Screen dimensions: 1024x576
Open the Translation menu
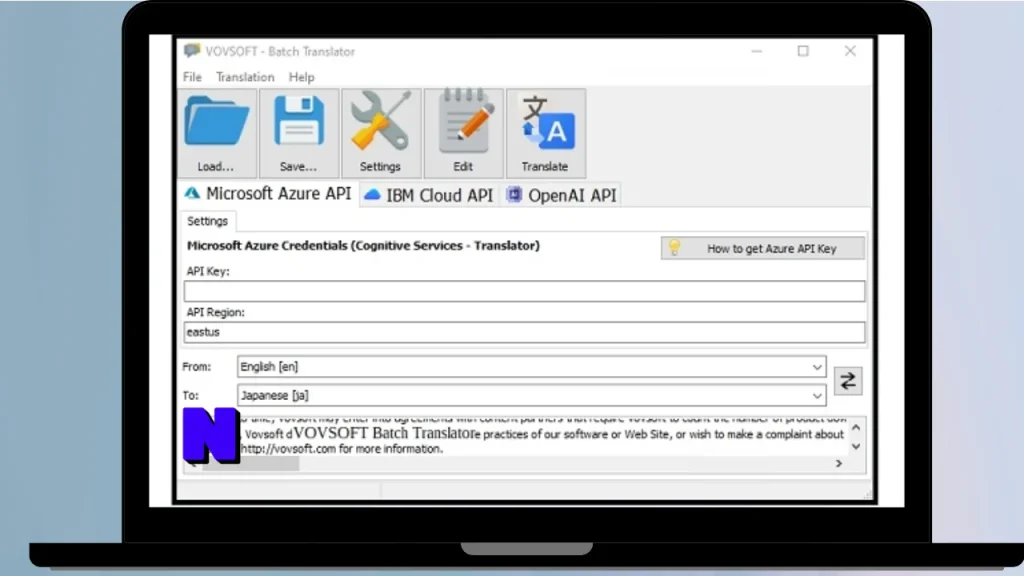(245, 77)
